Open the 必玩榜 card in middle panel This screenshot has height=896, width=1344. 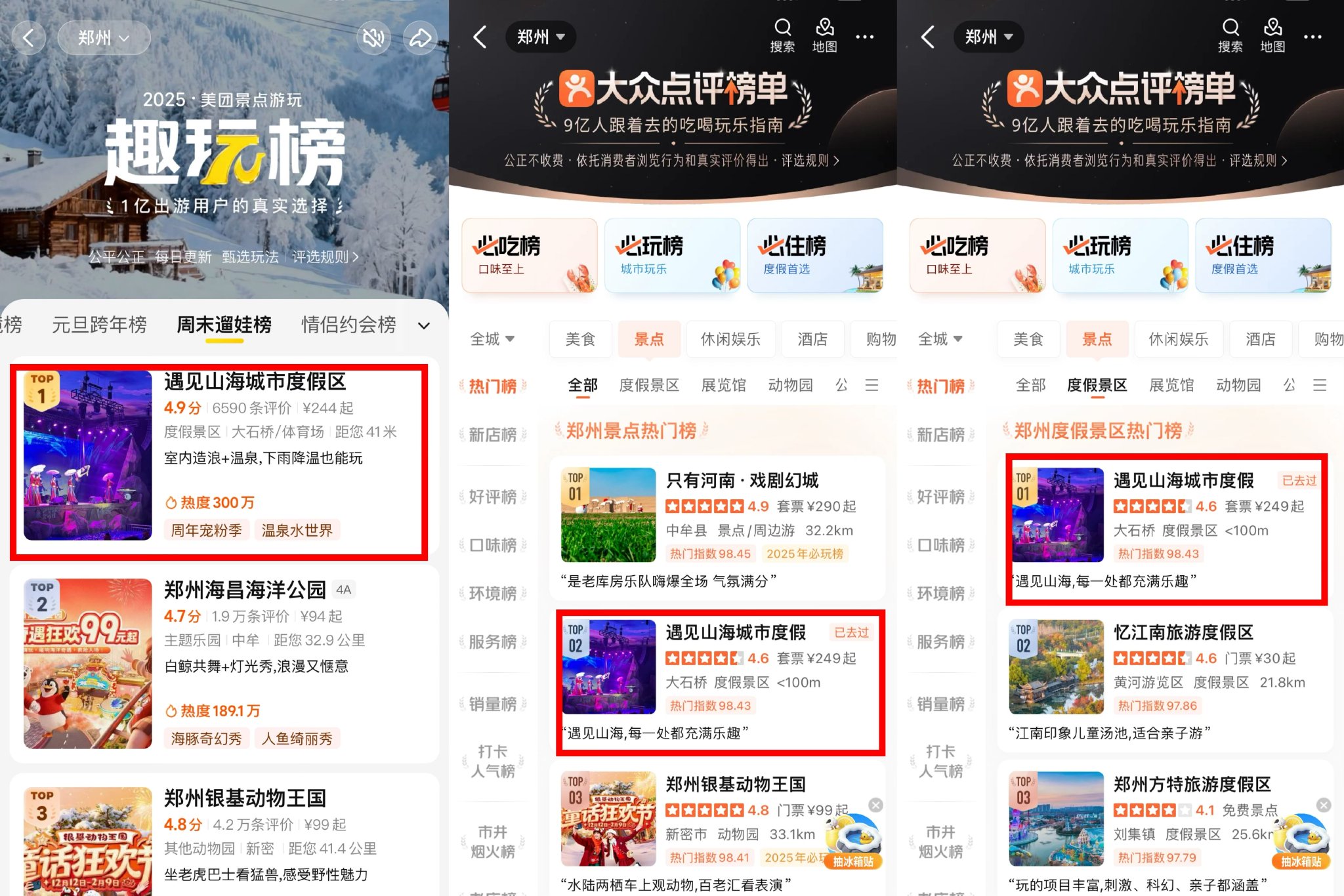click(672, 255)
